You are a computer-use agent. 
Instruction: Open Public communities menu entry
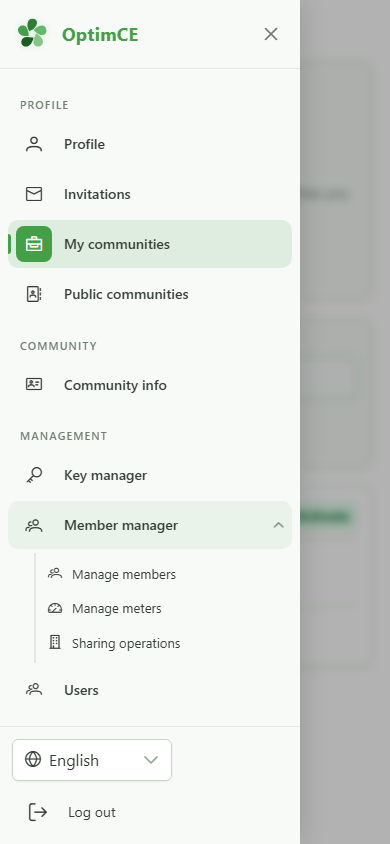coord(150,294)
